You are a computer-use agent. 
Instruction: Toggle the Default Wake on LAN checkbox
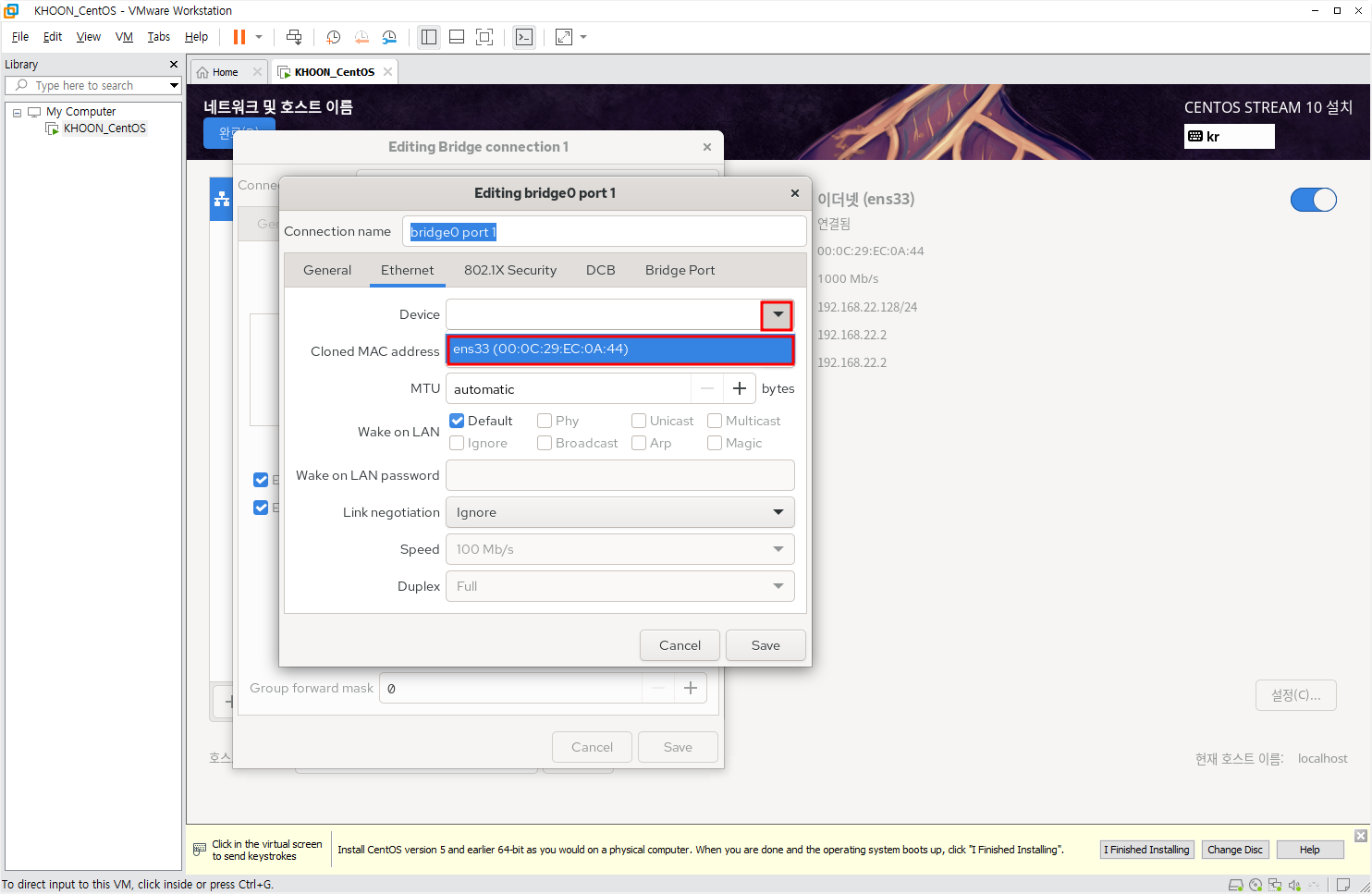coord(457,421)
